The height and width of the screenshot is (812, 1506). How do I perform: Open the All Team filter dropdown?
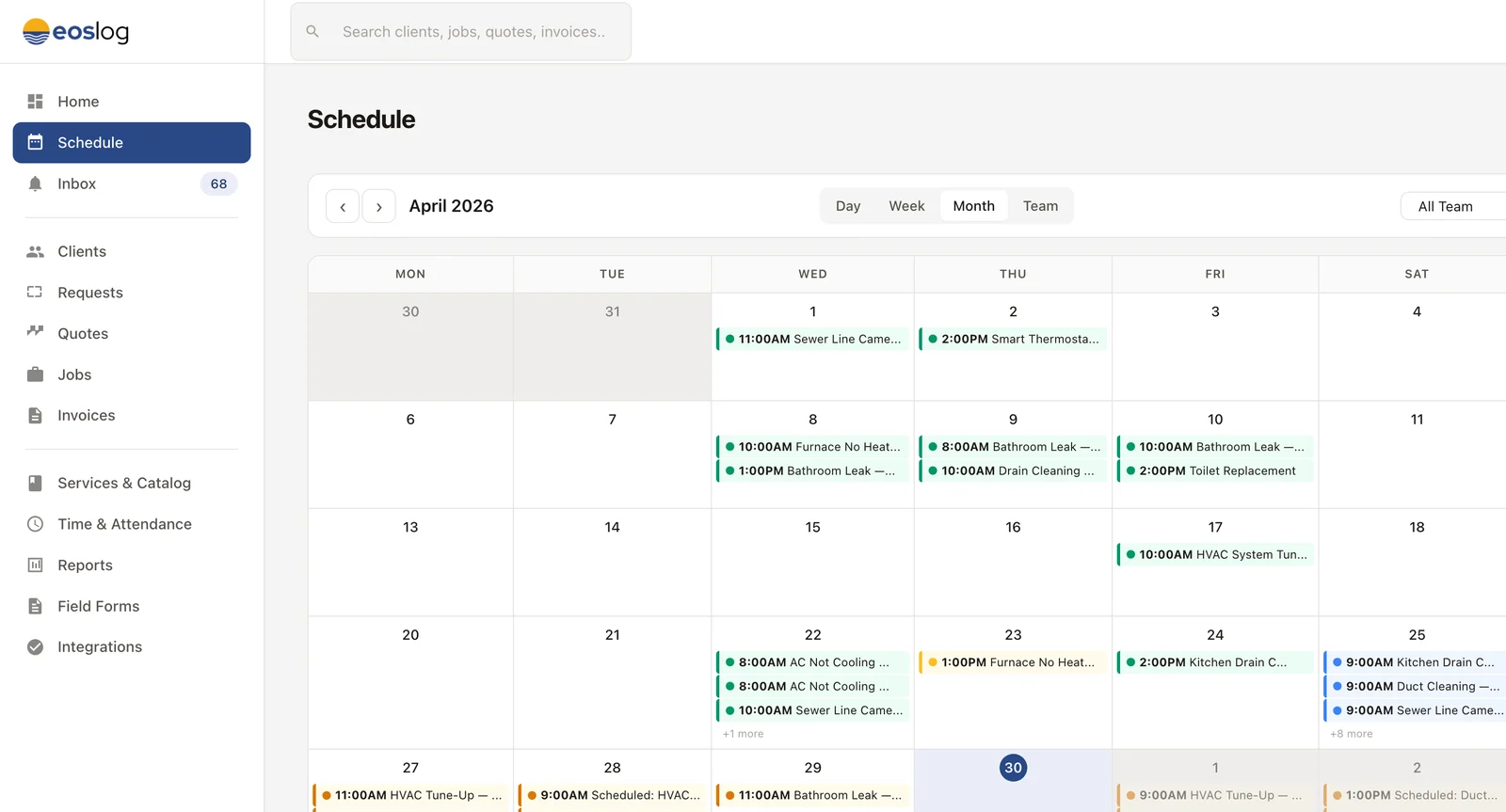[1454, 206]
